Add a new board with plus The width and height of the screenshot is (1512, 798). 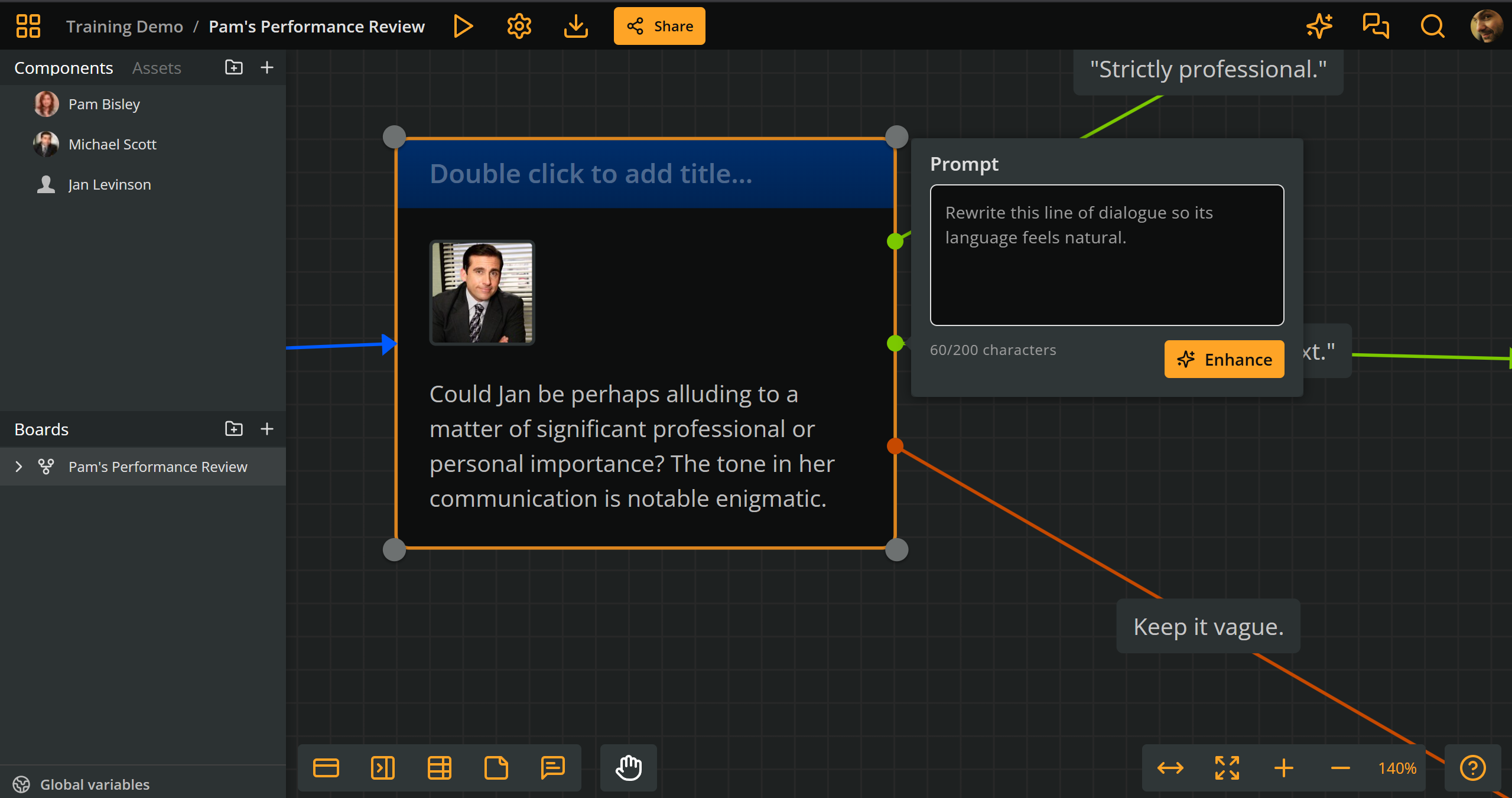(267, 429)
